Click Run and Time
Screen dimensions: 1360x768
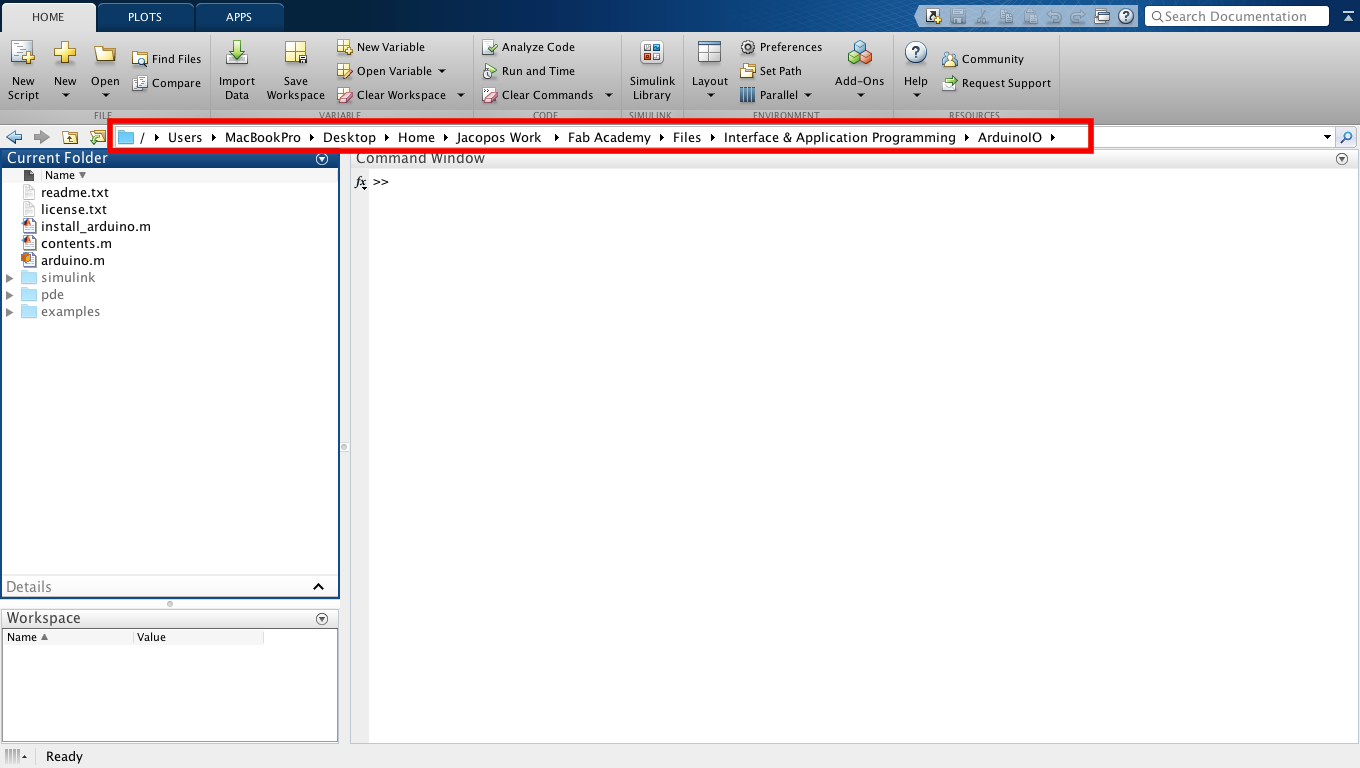pos(528,71)
